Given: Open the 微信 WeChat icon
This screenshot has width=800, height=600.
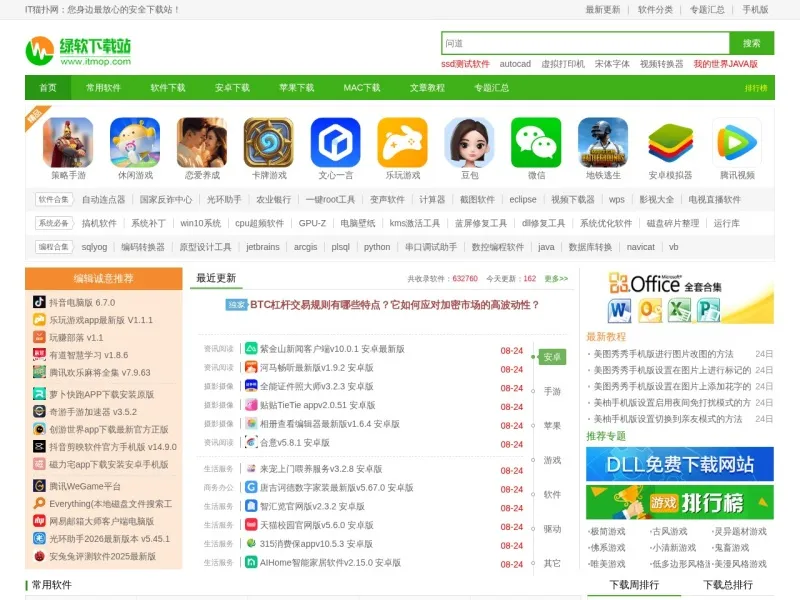Looking at the screenshot, I should [x=536, y=142].
